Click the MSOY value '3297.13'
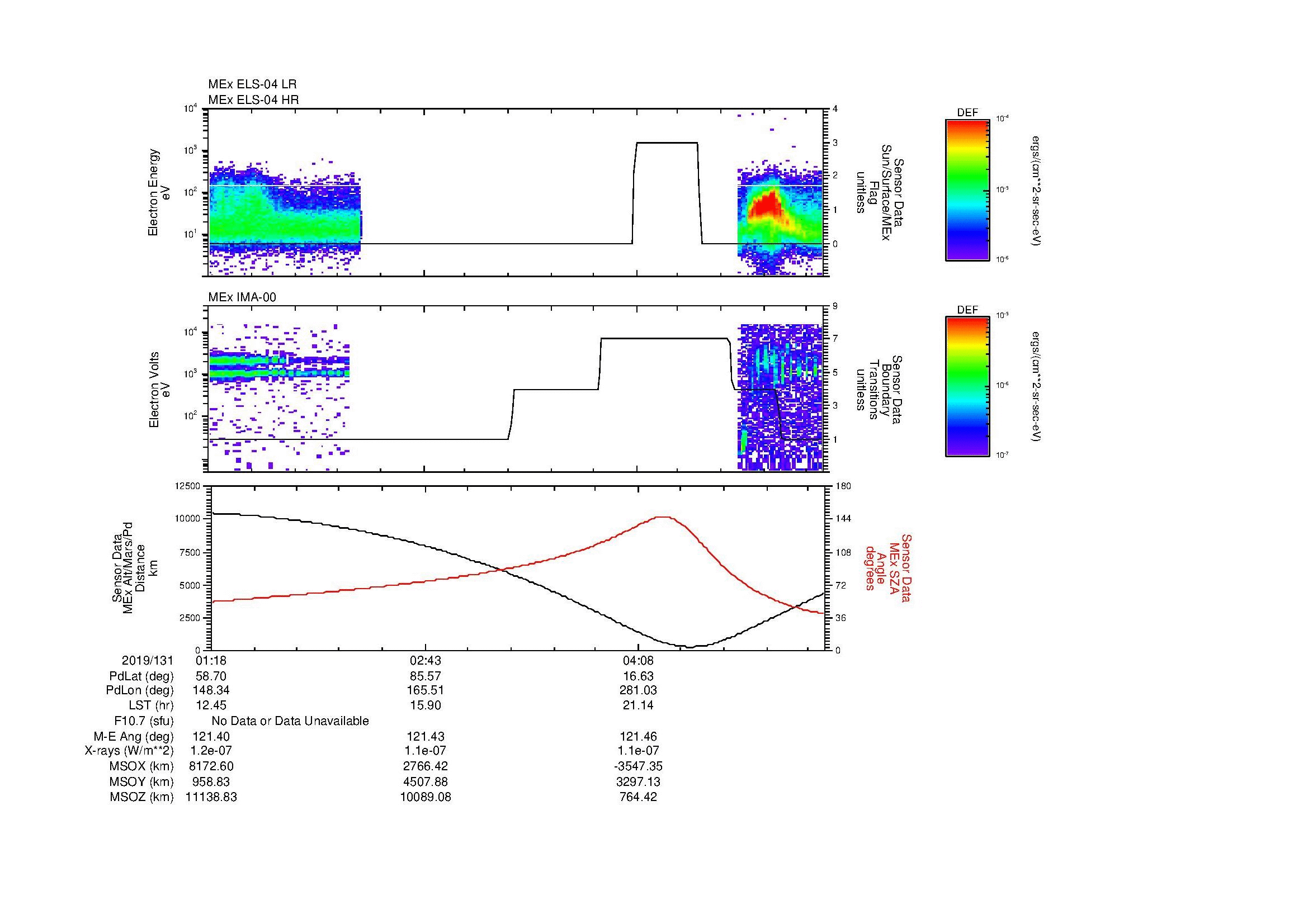The image size is (1308, 924). tap(638, 782)
